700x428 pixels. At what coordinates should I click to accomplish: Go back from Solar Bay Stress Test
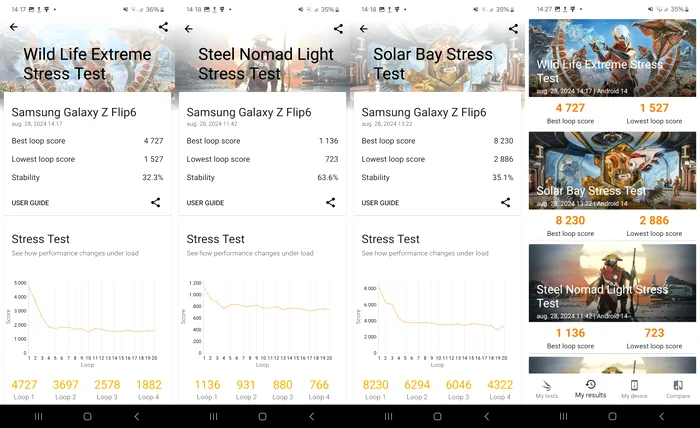[x=364, y=29]
